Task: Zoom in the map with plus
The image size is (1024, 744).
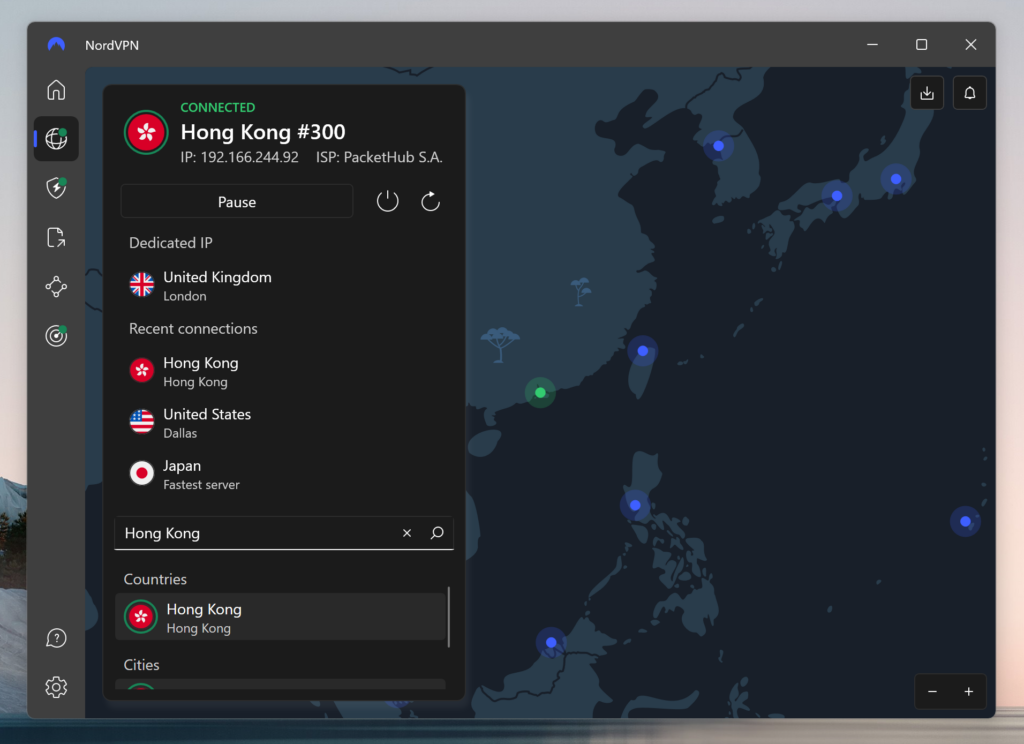Action: (968, 691)
